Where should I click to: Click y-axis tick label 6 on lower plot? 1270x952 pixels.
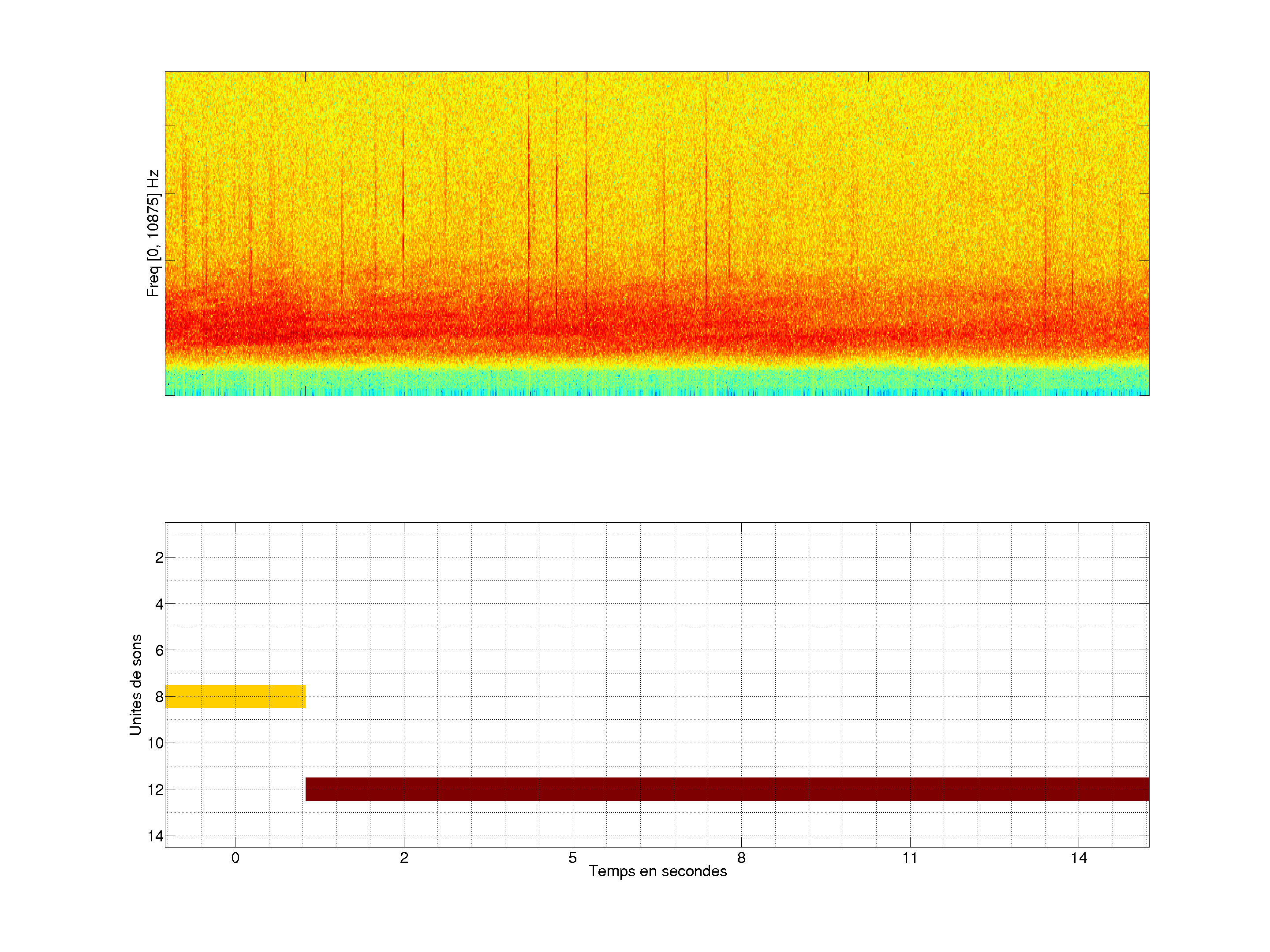(159, 651)
